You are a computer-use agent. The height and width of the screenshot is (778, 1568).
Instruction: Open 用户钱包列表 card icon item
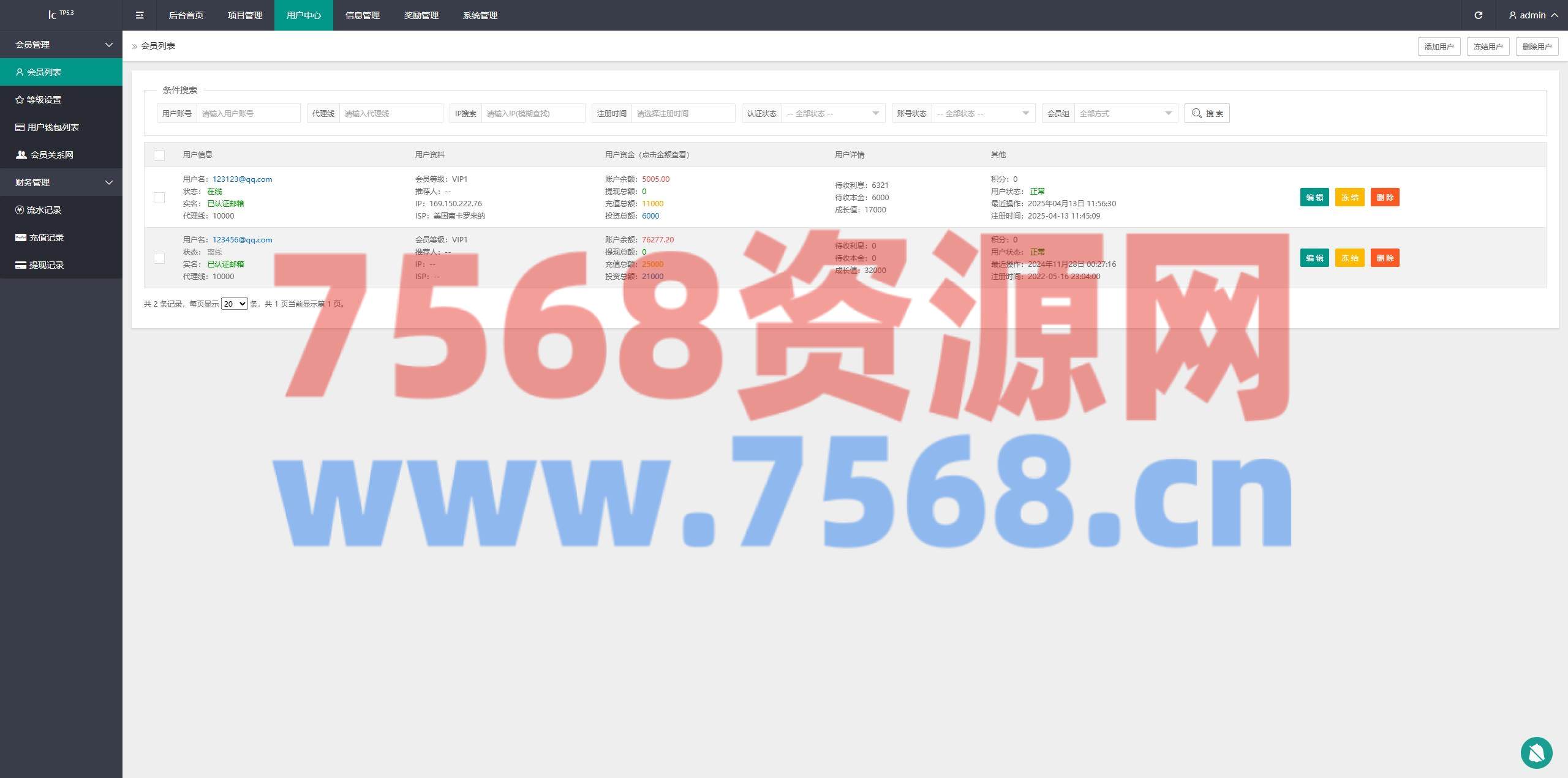pyautogui.click(x=52, y=127)
